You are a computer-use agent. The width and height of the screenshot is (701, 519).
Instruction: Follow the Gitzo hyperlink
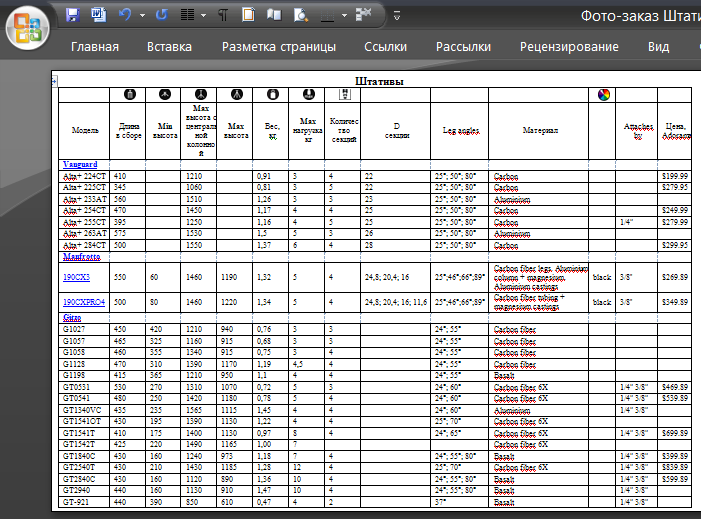click(72, 318)
